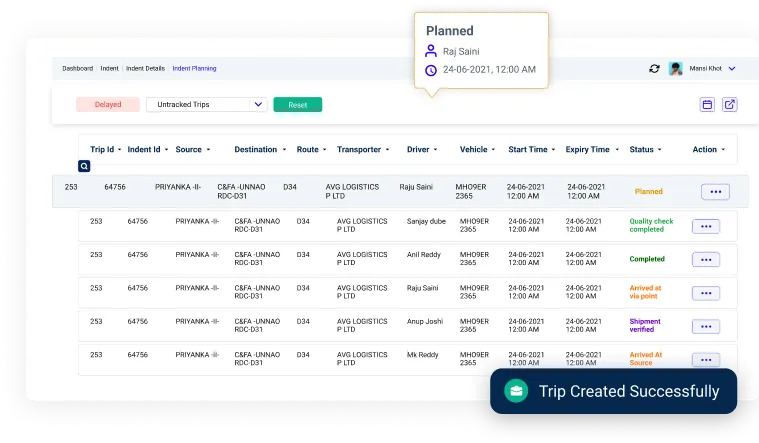Open Indent Details in the breadcrumb

pos(145,69)
